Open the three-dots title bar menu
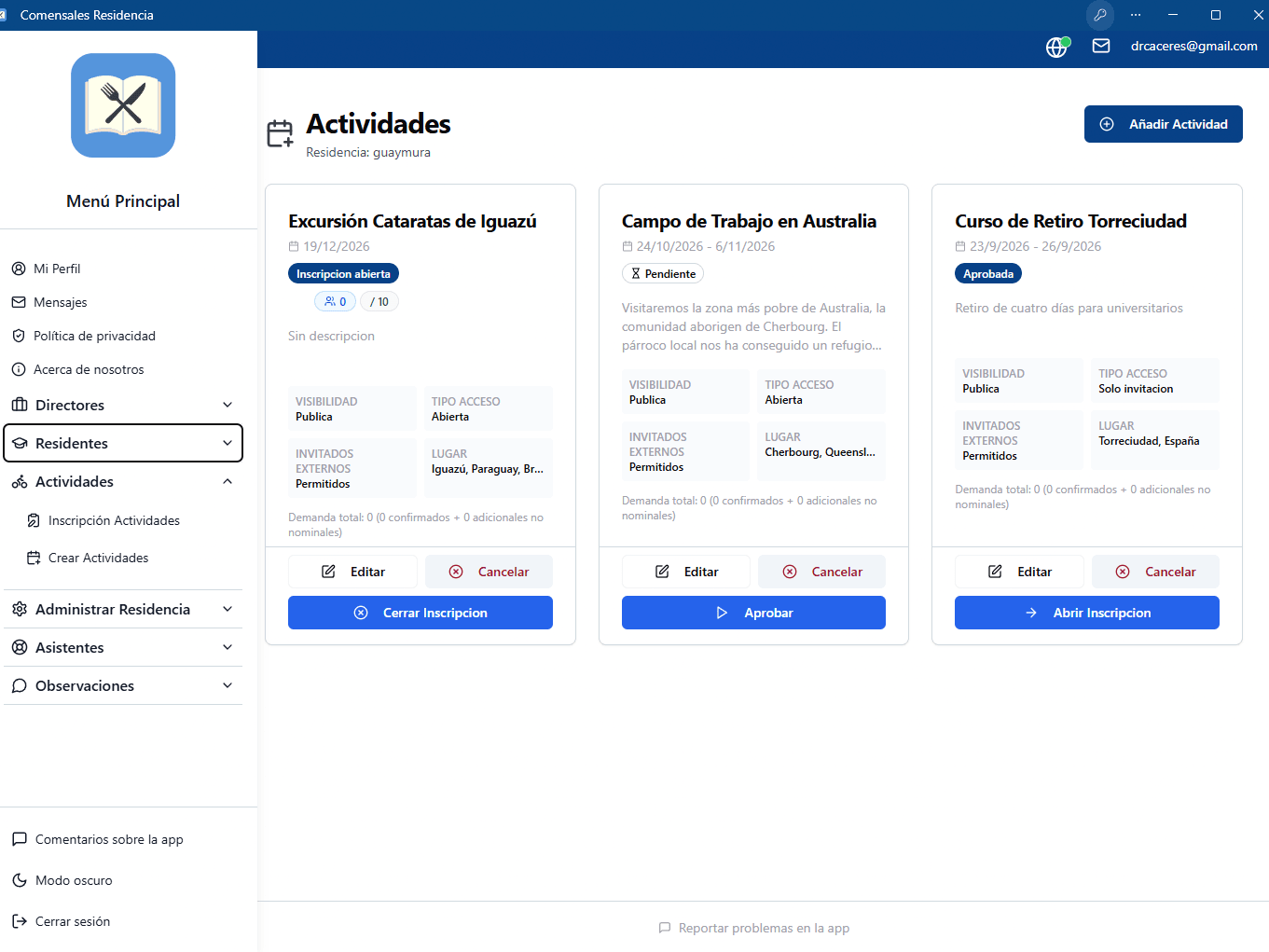The image size is (1269, 952). tap(1136, 15)
